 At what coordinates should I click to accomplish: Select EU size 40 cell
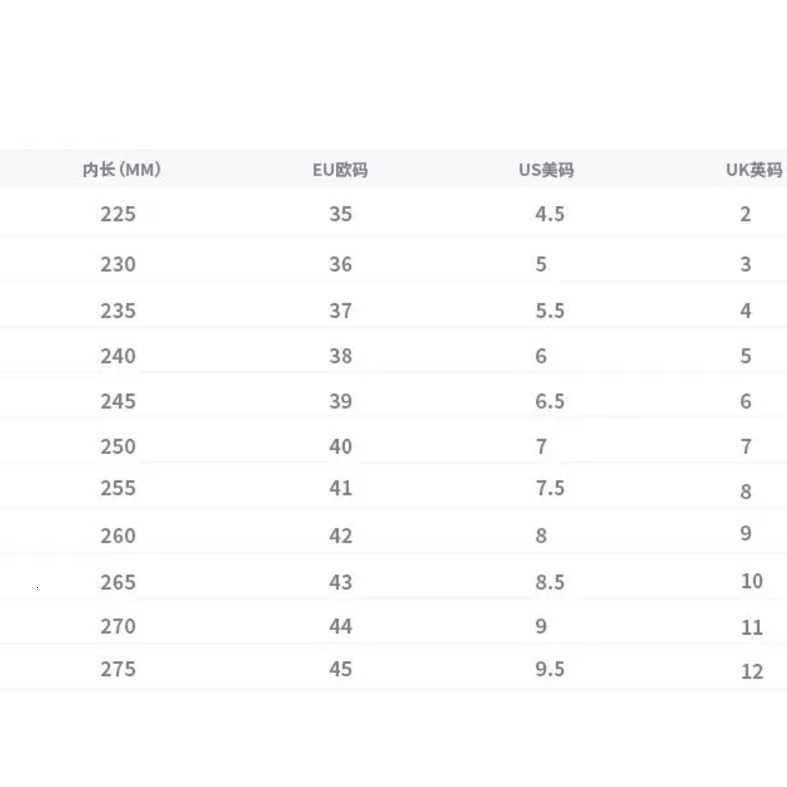(340, 446)
